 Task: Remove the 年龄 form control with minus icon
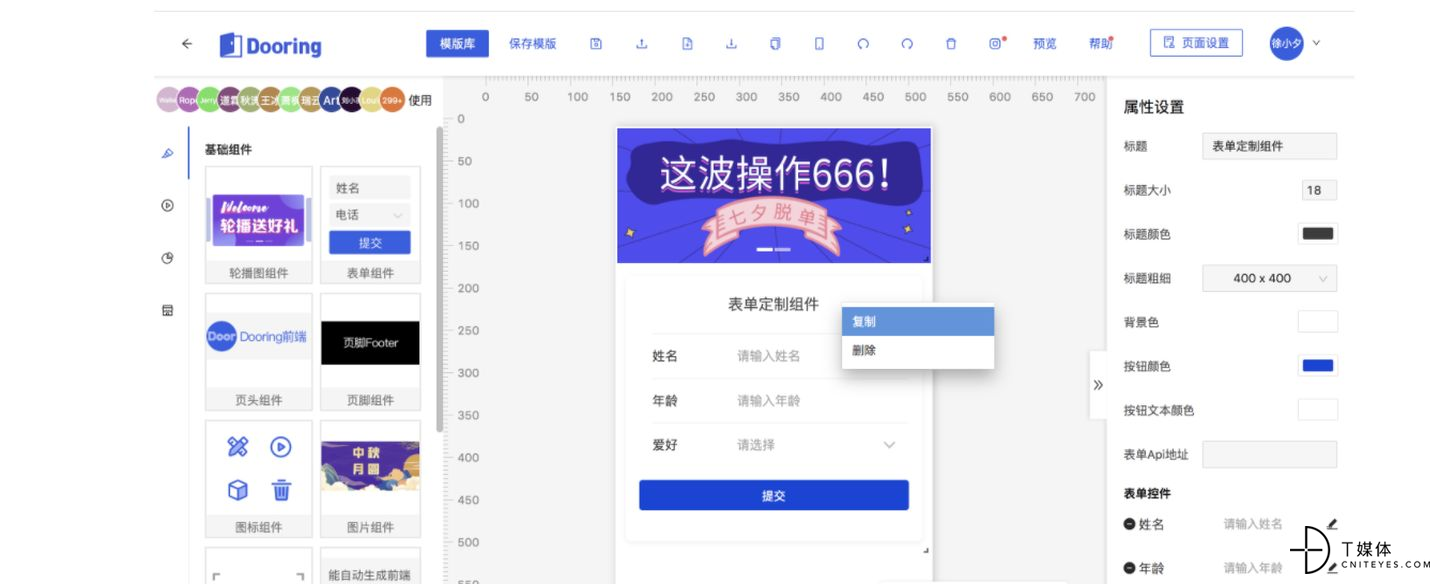(1130, 568)
